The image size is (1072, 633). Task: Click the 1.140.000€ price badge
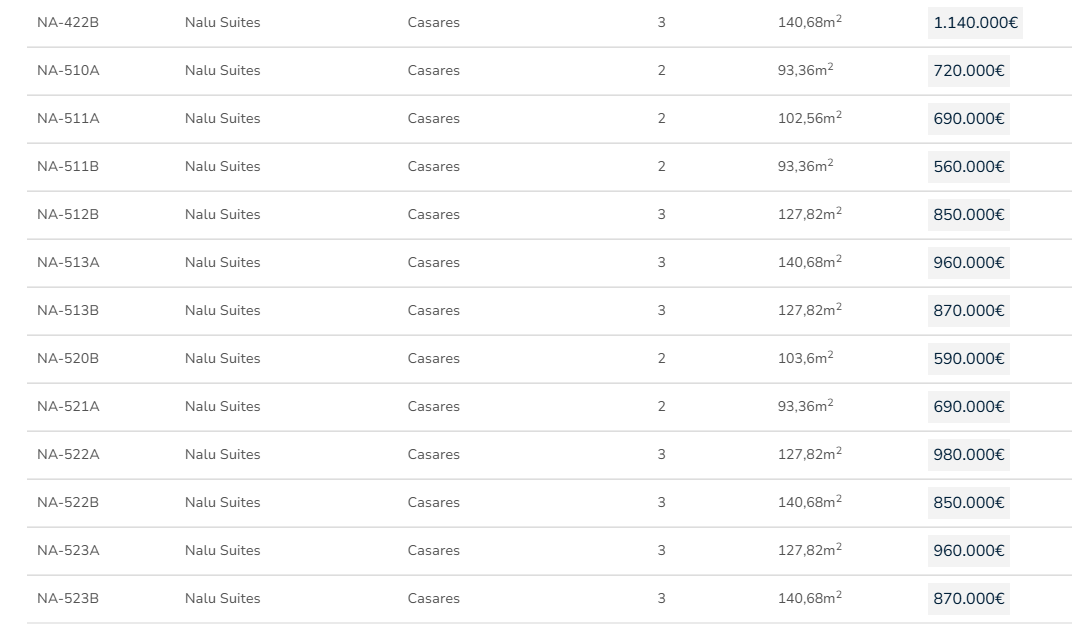click(975, 23)
